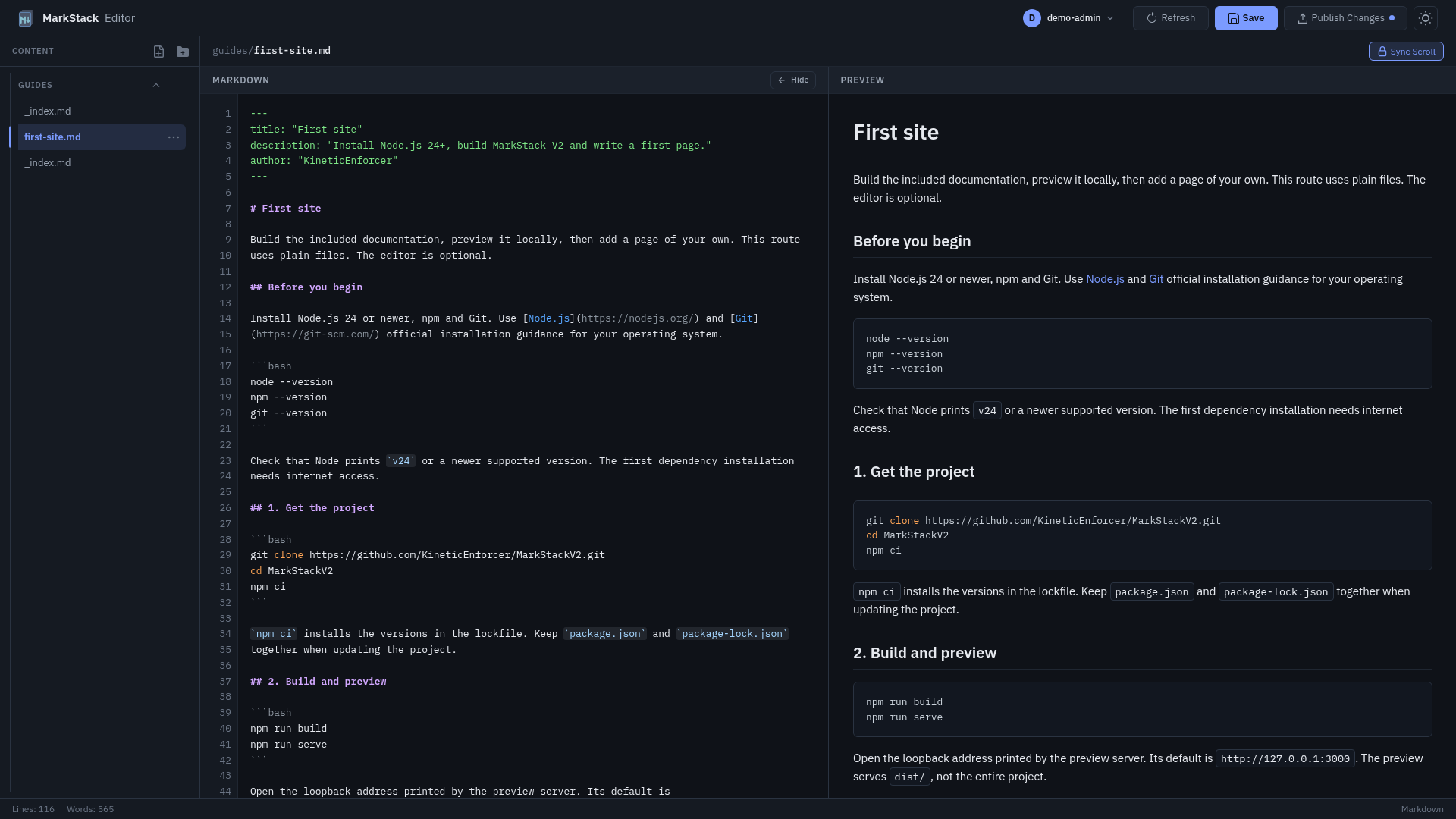The width and height of the screenshot is (1456, 819).
Task: Click 'Words: 565' in the status bar
Action: point(90,809)
